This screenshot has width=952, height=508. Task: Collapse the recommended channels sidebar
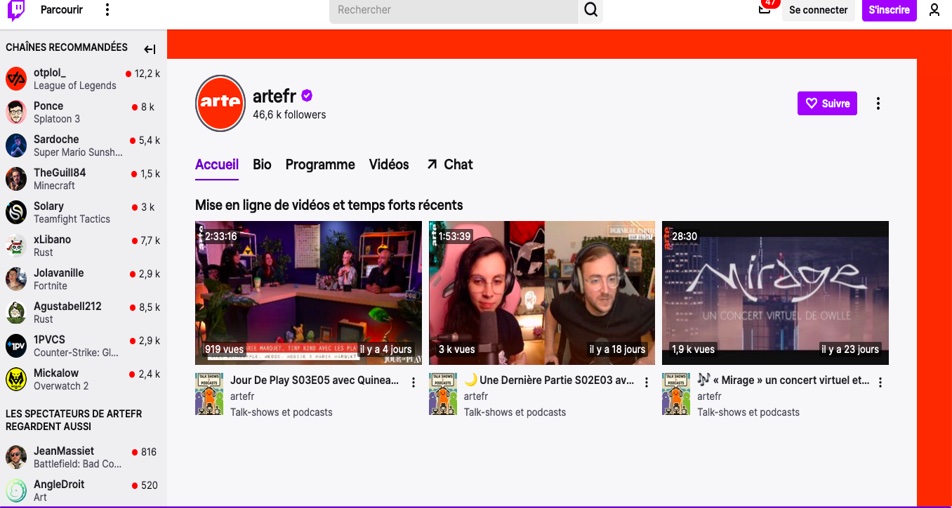(150, 49)
